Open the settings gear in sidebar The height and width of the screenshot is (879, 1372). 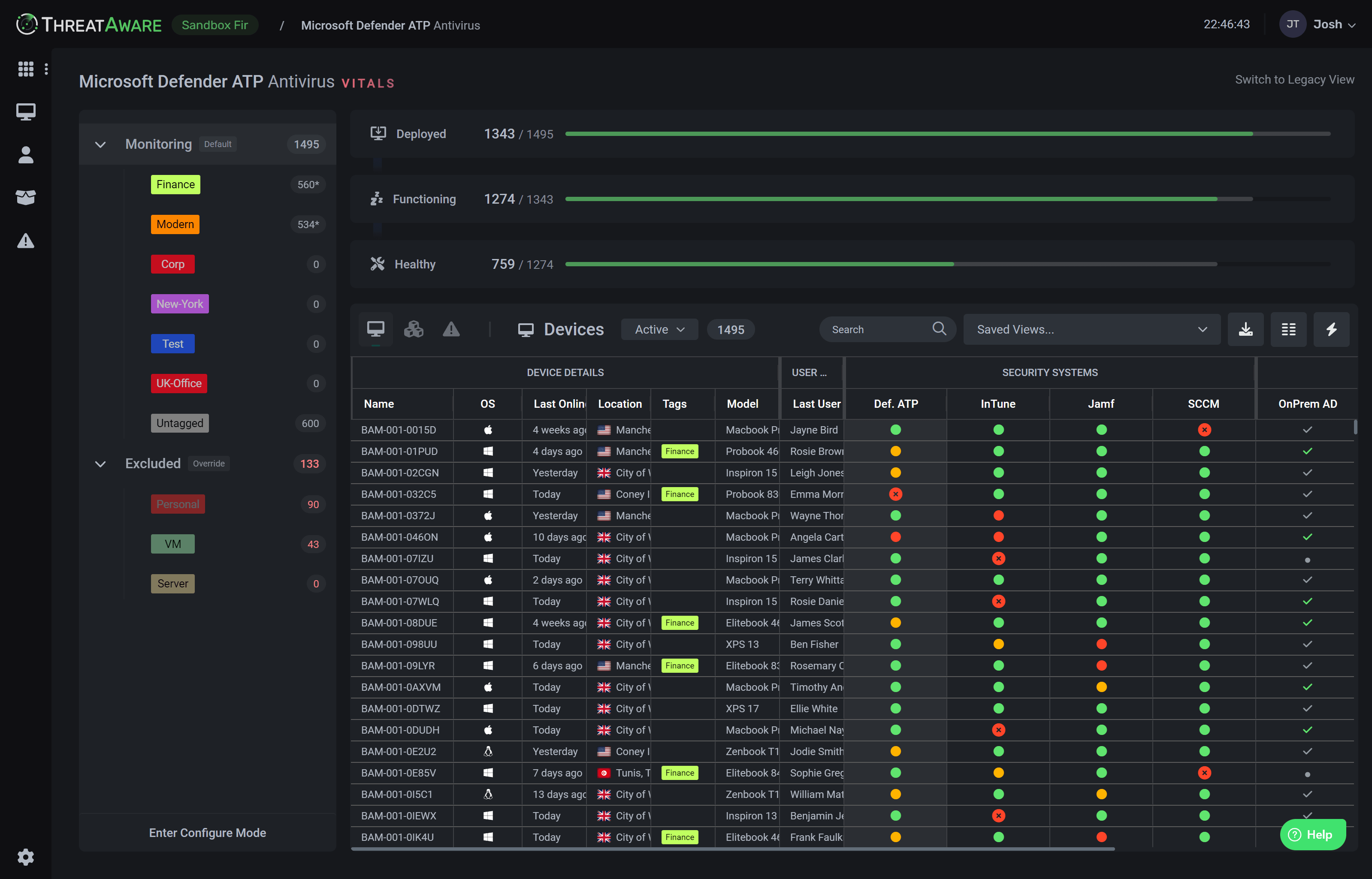[x=26, y=857]
